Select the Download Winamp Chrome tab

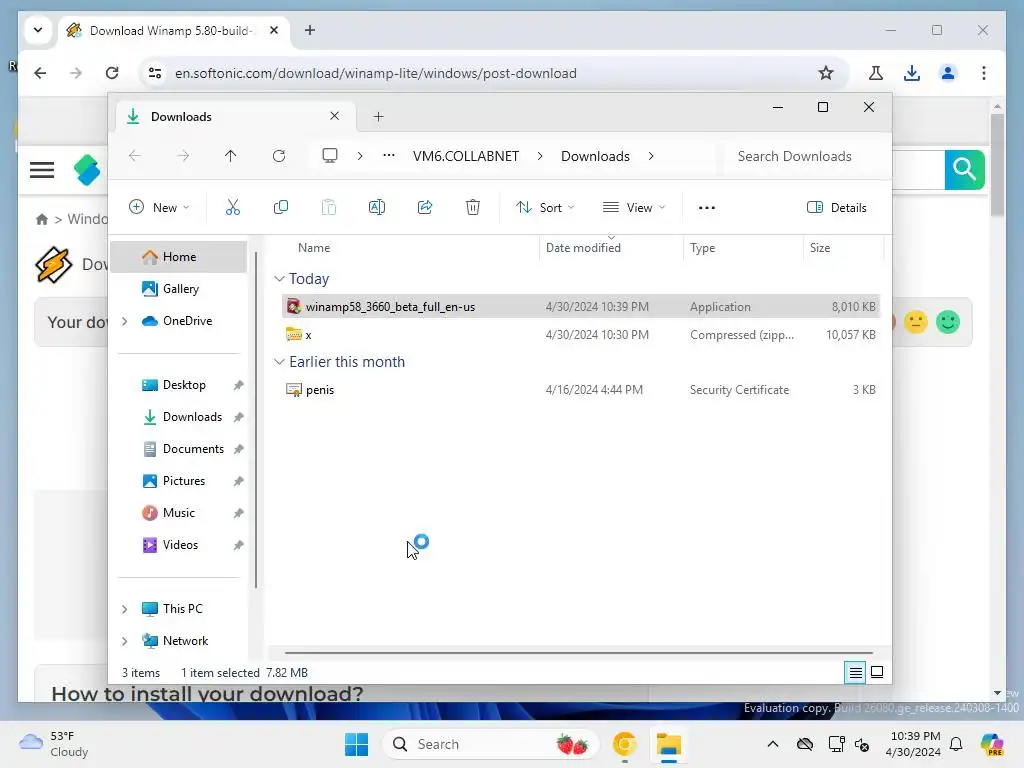coord(174,31)
